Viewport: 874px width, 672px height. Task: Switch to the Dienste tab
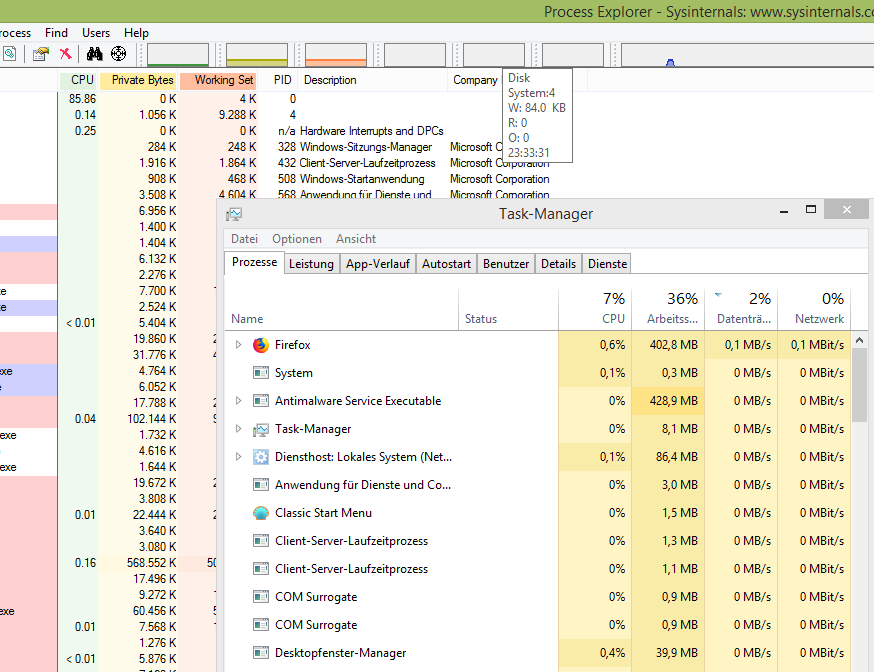(x=607, y=264)
